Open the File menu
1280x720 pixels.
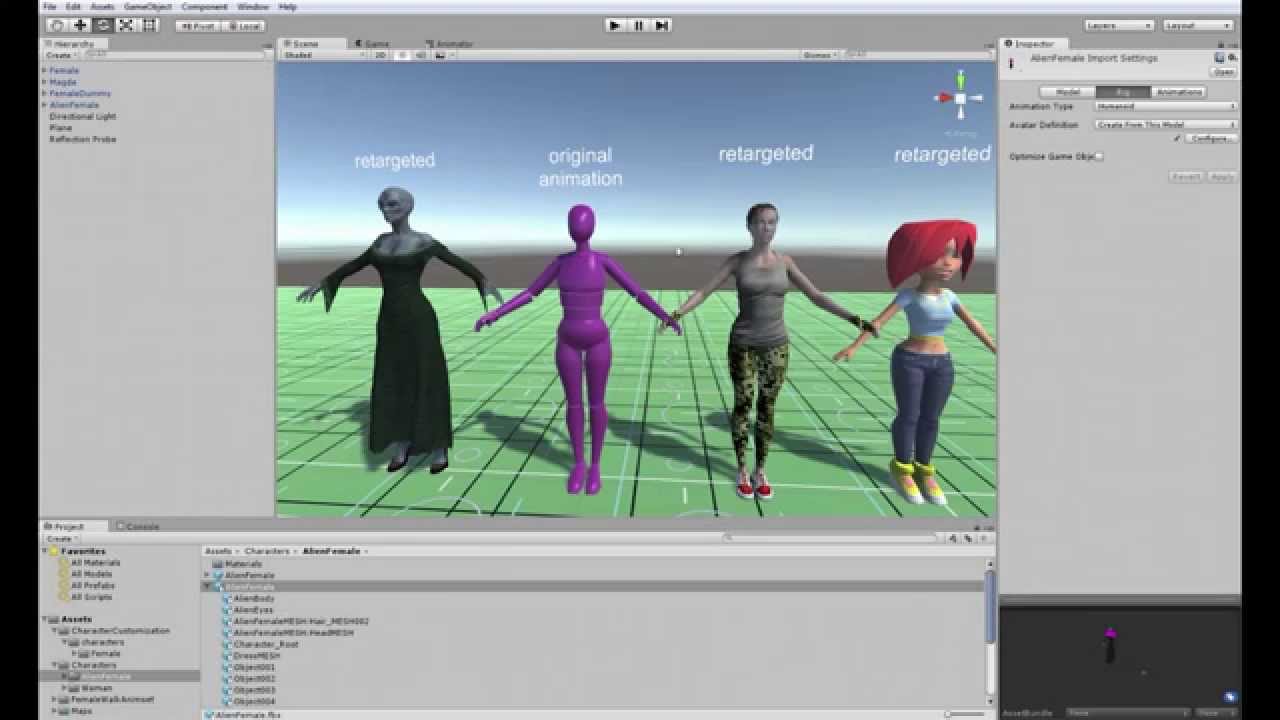(x=49, y=6)
